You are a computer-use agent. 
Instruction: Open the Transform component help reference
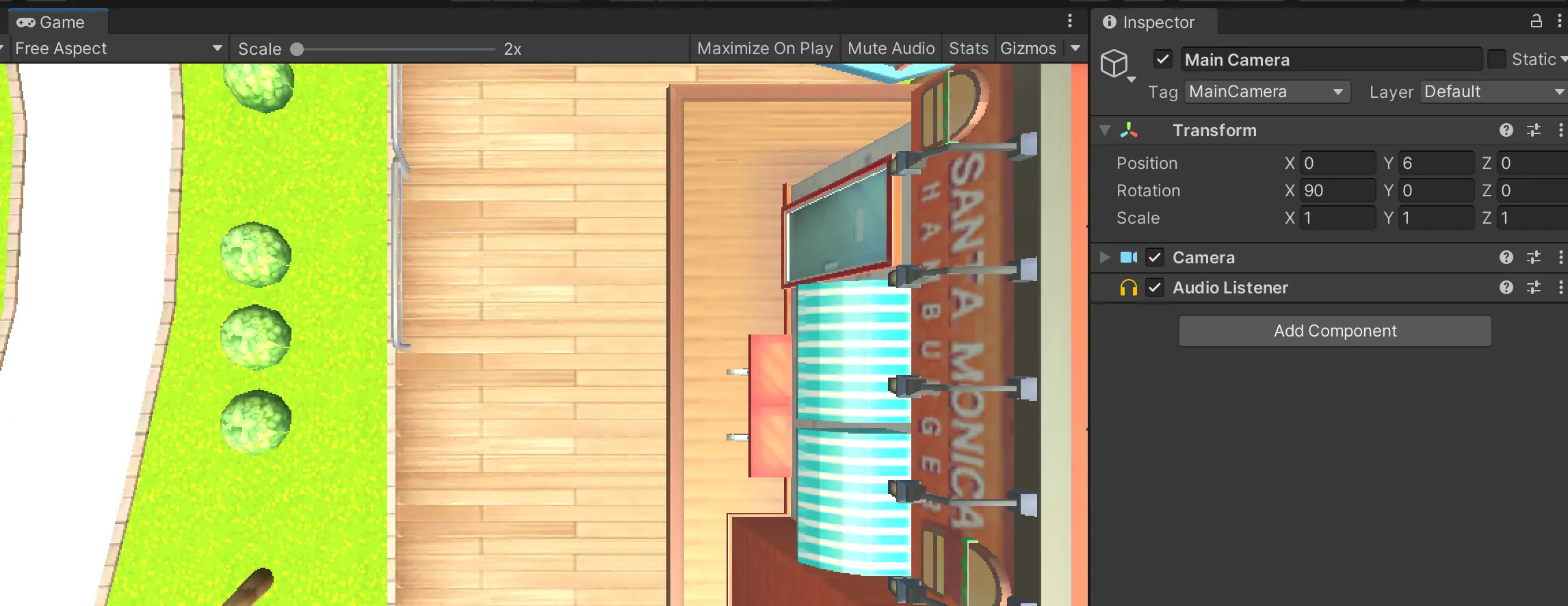point(1506,130)
